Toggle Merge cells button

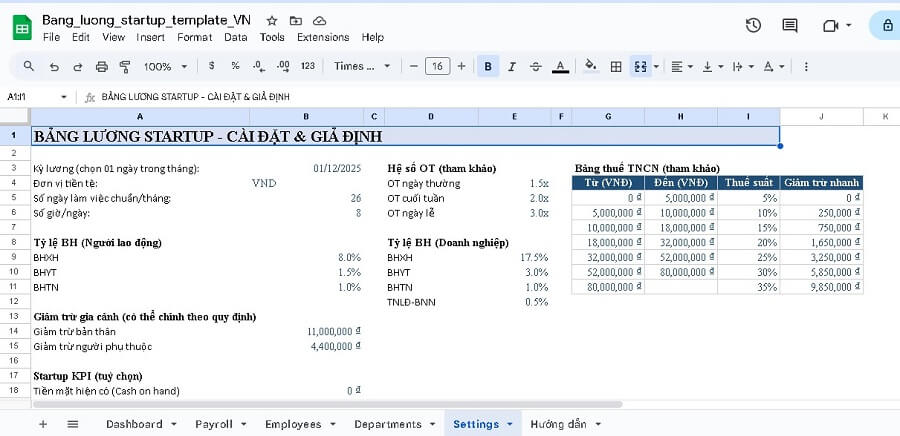[x=641, y=67]
